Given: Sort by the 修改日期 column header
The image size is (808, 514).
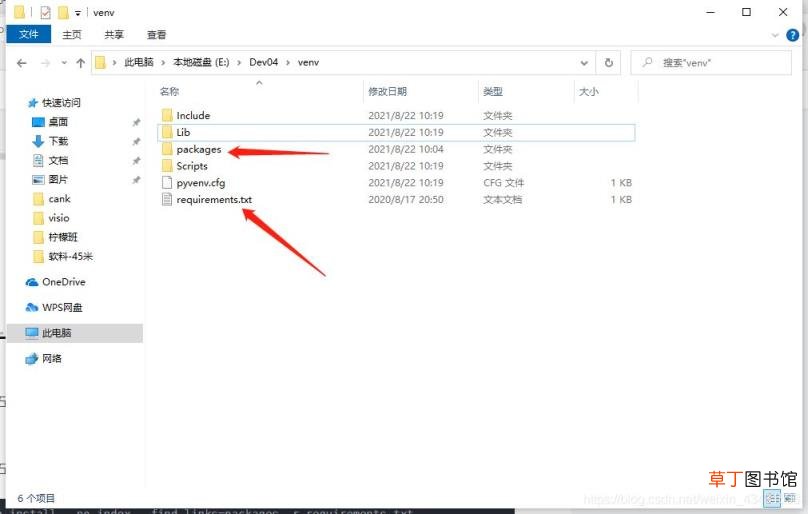Looking at the screenshot, I should coord(388,91).
